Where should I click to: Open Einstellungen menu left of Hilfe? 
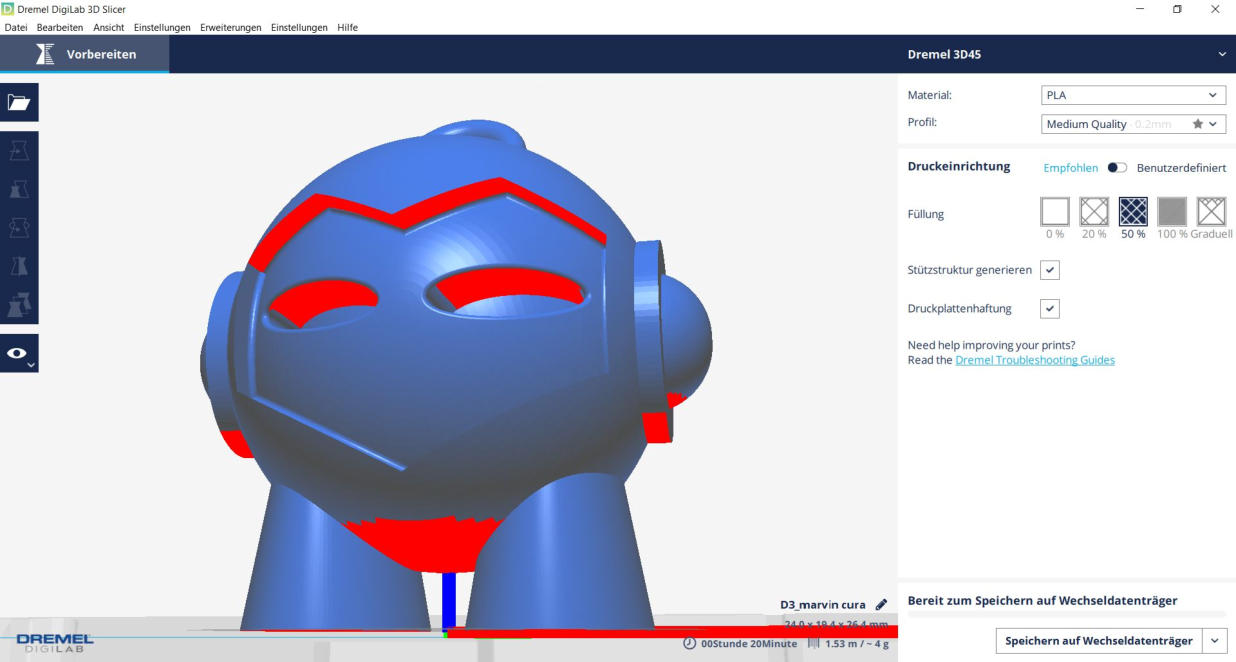[299, 27]
